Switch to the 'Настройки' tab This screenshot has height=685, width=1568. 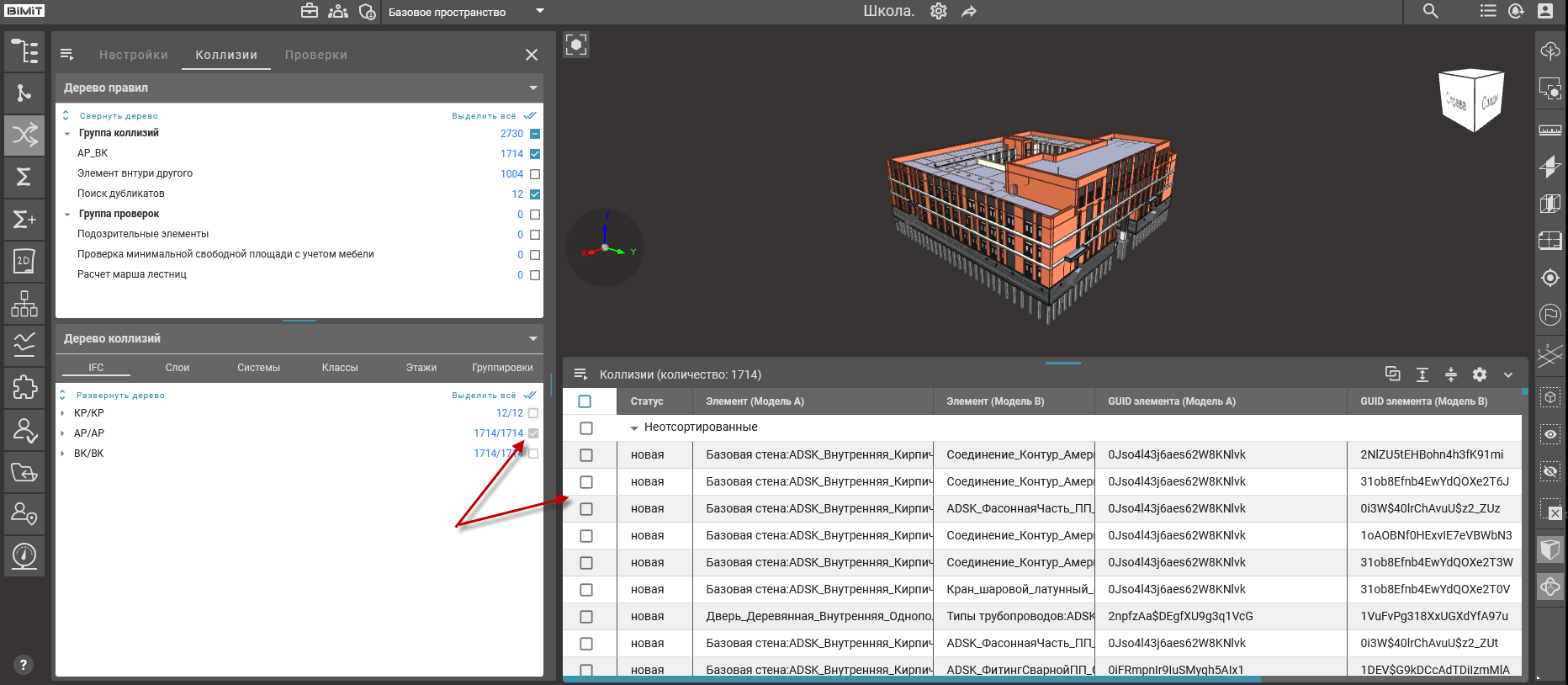point(134,55)
